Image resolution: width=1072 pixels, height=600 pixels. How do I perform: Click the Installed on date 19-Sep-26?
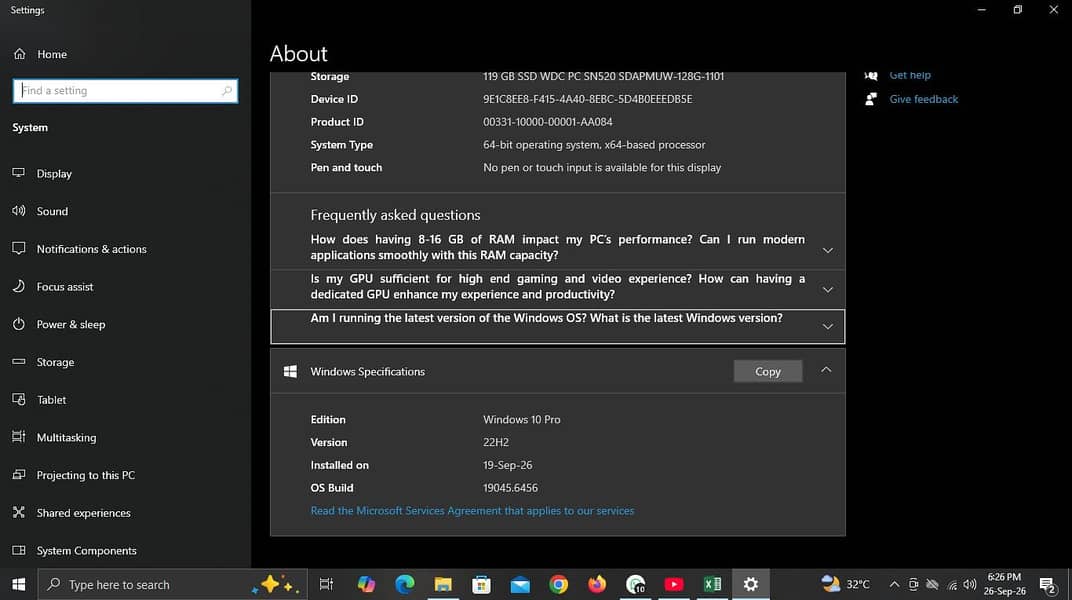pos(507,465)
